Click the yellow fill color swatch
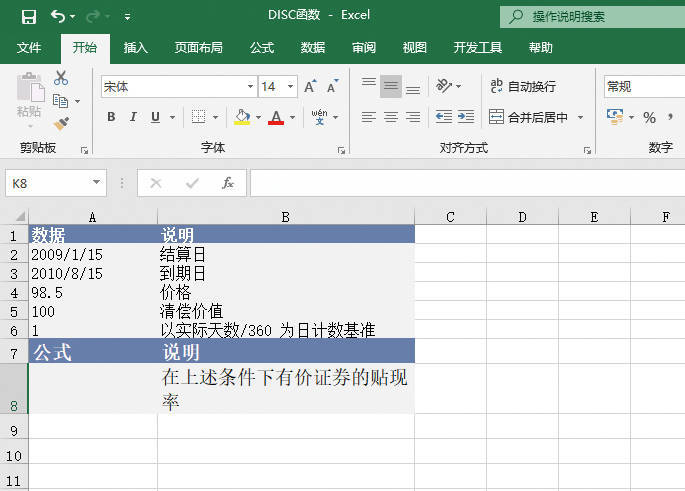 coord(241,117)
